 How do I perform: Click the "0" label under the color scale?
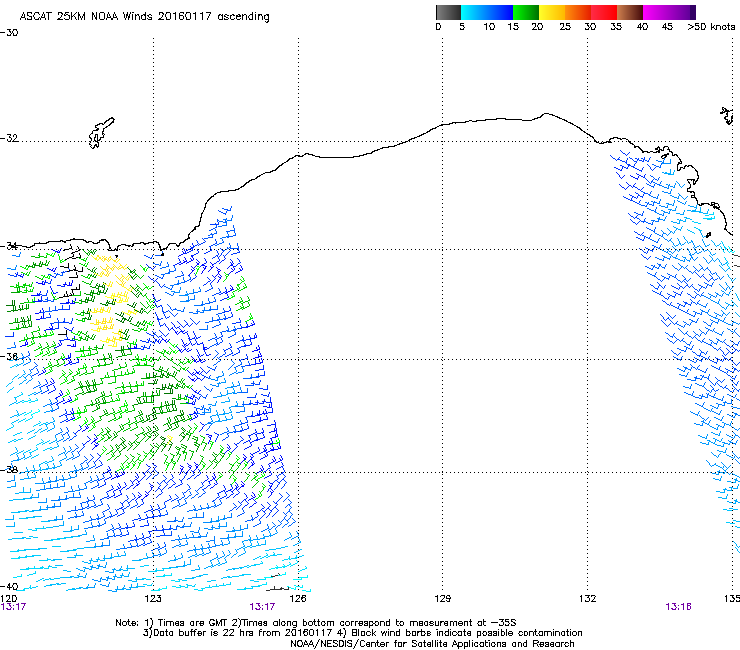(438, 27)
